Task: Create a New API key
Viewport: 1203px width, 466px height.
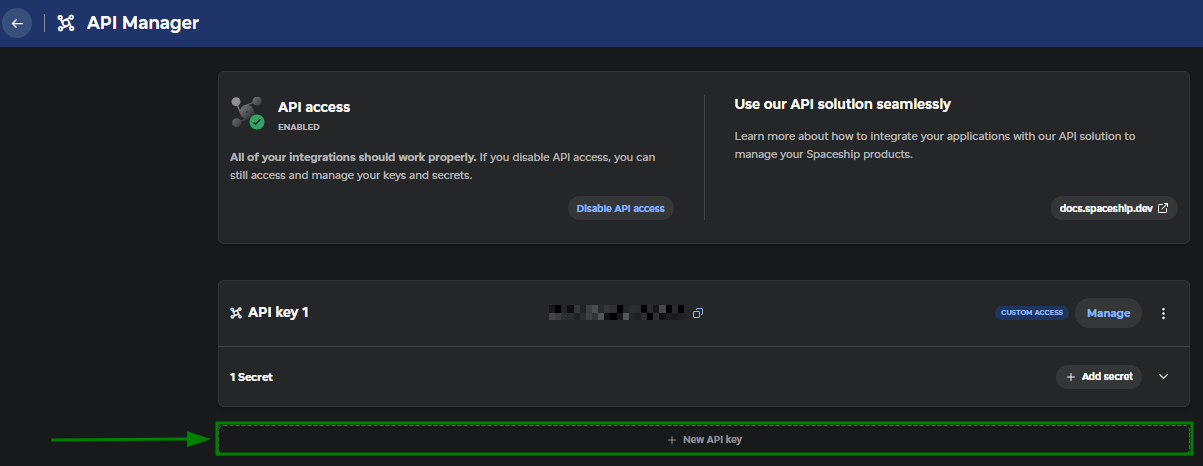Action: [704, 439]
